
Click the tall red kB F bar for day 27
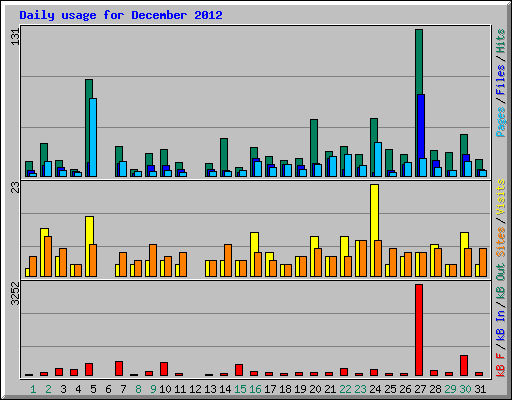419,330
